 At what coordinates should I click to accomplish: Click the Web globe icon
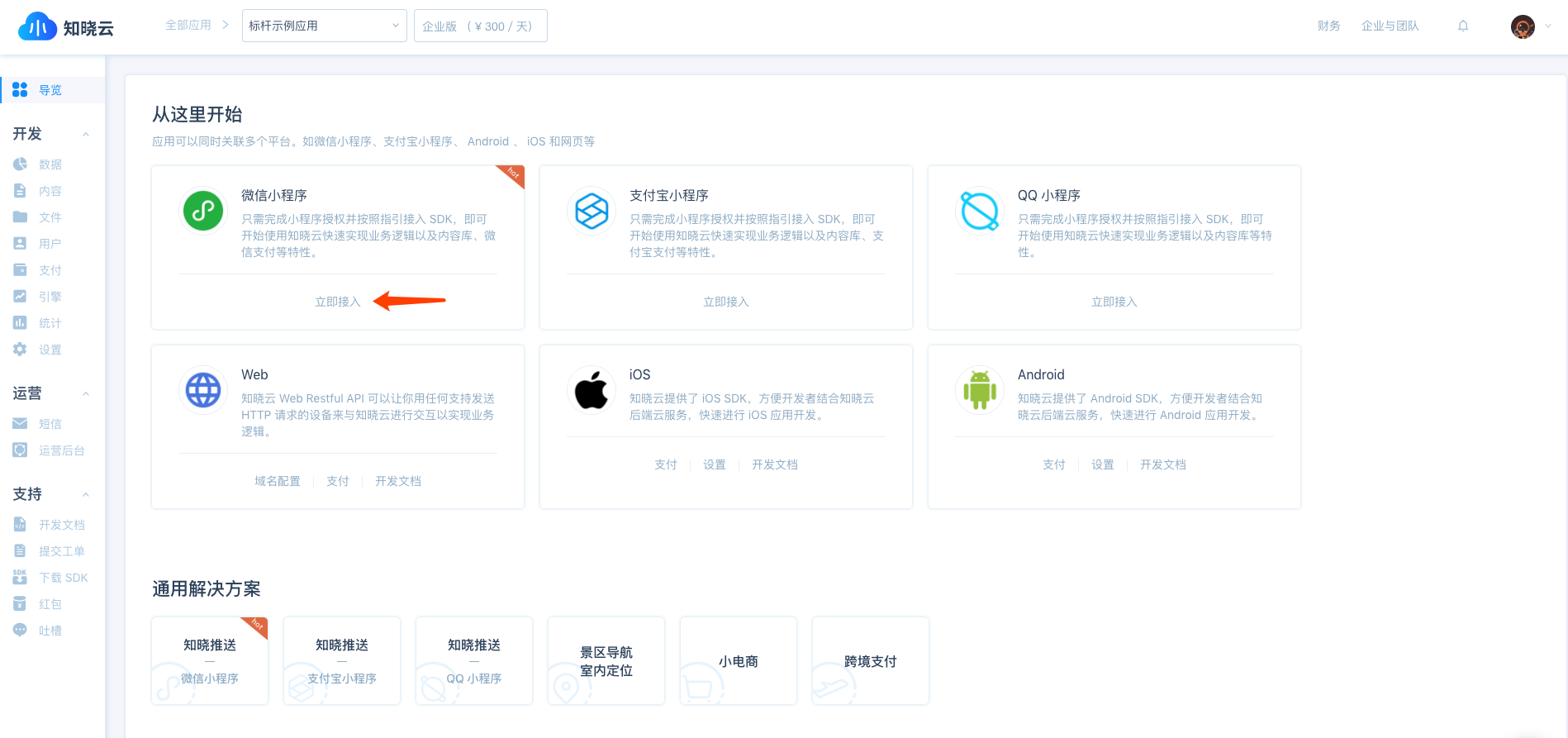coord(203,390)
